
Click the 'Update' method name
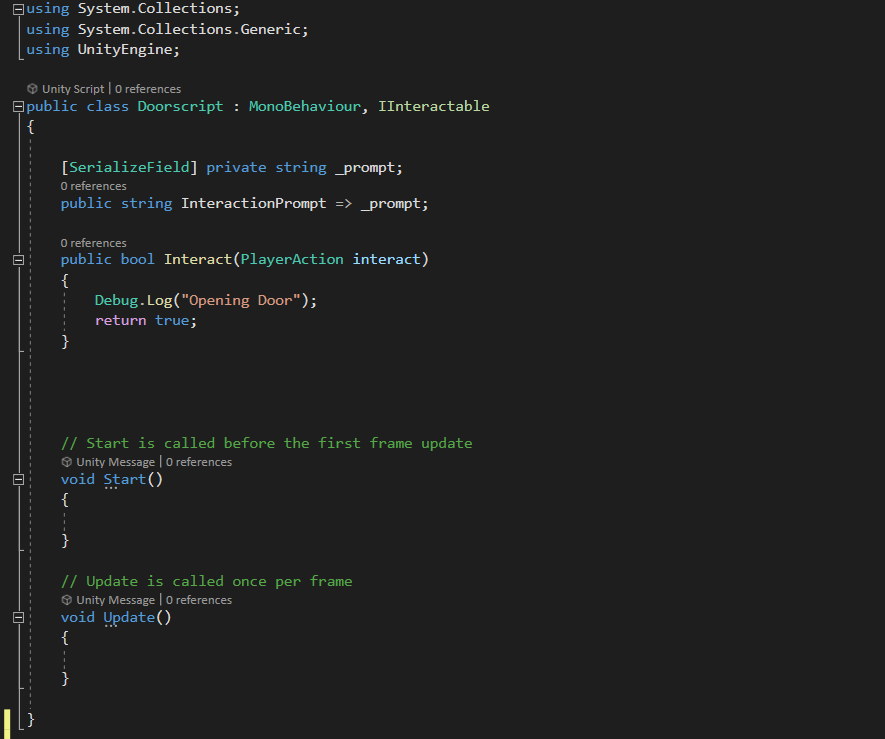(x=129, y=618)
